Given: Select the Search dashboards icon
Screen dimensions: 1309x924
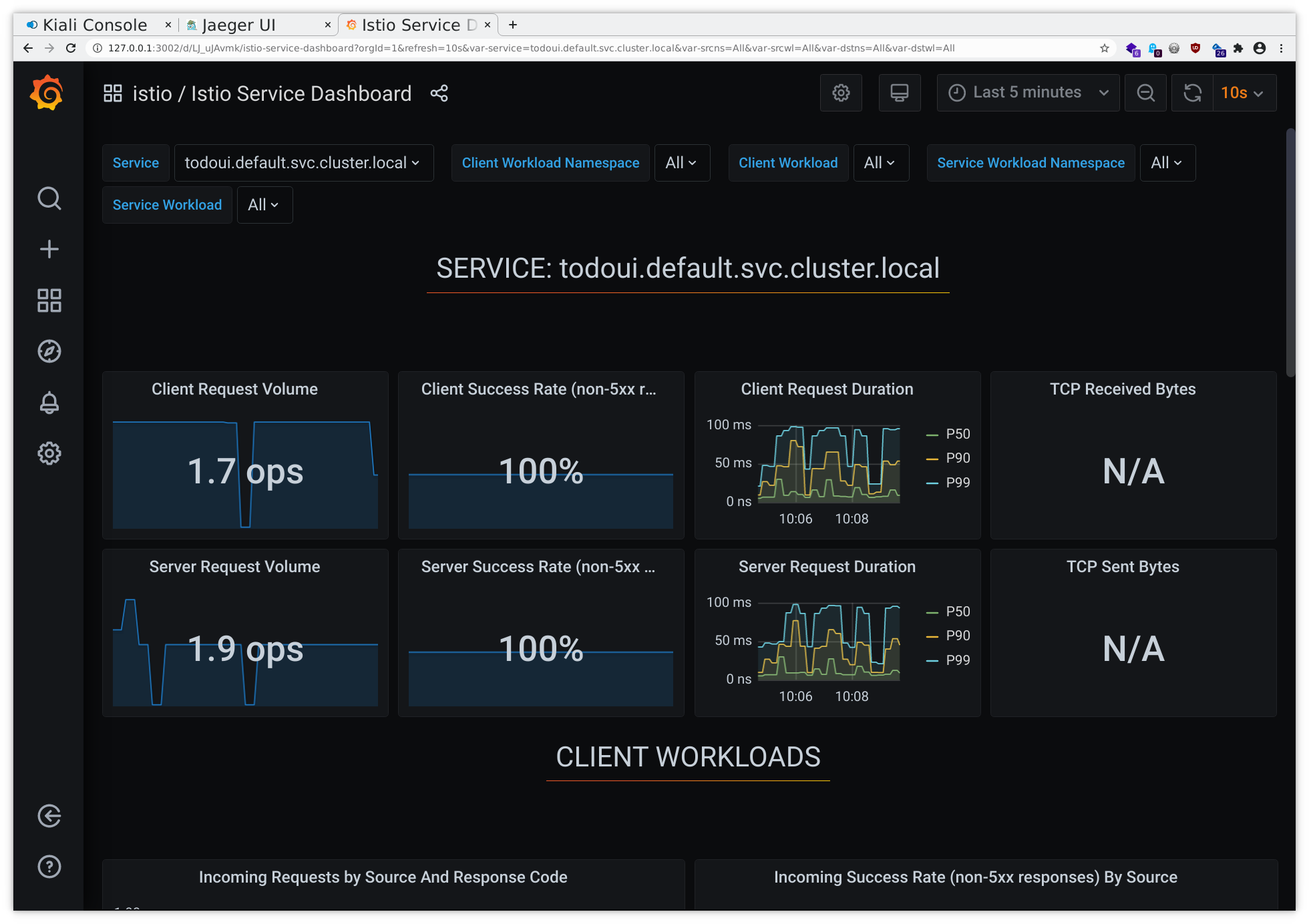Looking at the screenshot, I should tap(49, 198).
